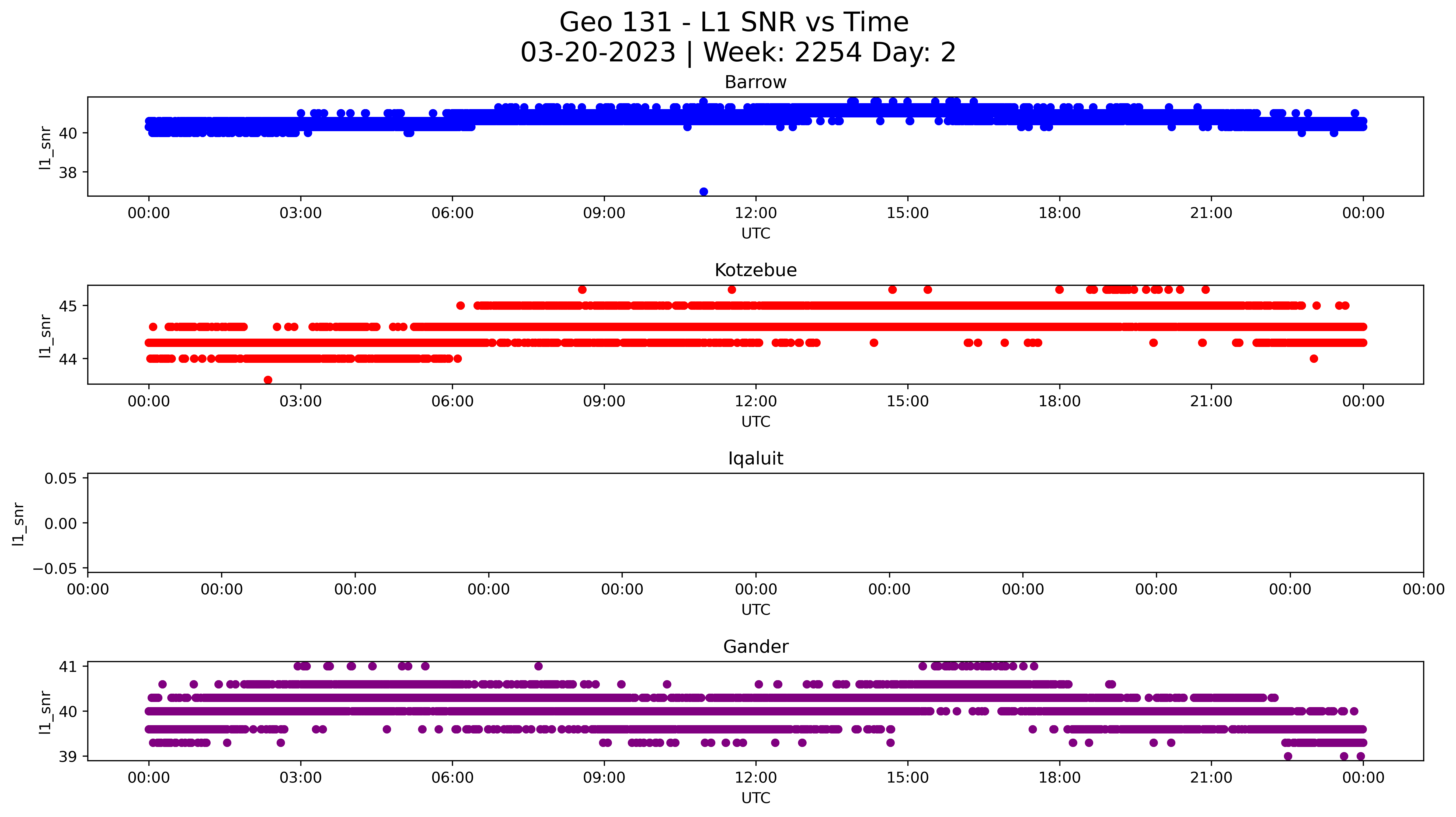Click the 21:00 x-tick label under Barrow plot

[1211, 214]
